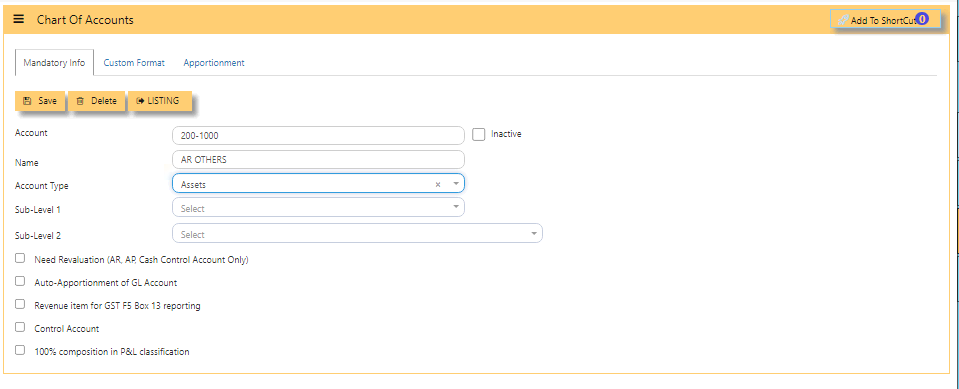Delete the current account
959x389 pixels.
97,101
